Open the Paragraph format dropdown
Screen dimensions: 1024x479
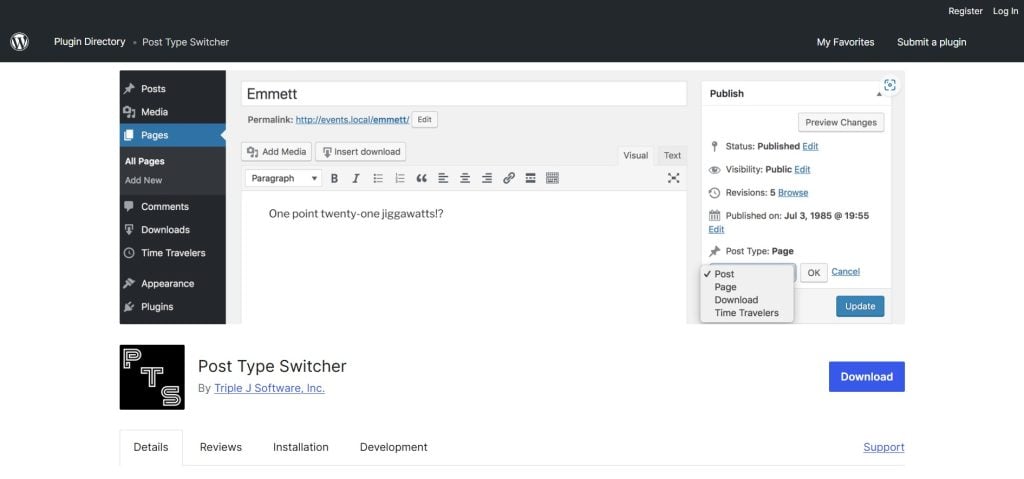284,178
